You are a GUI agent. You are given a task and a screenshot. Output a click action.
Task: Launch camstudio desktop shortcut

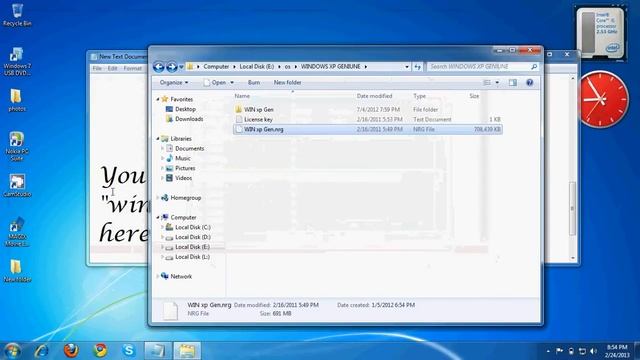coord(17,186)
